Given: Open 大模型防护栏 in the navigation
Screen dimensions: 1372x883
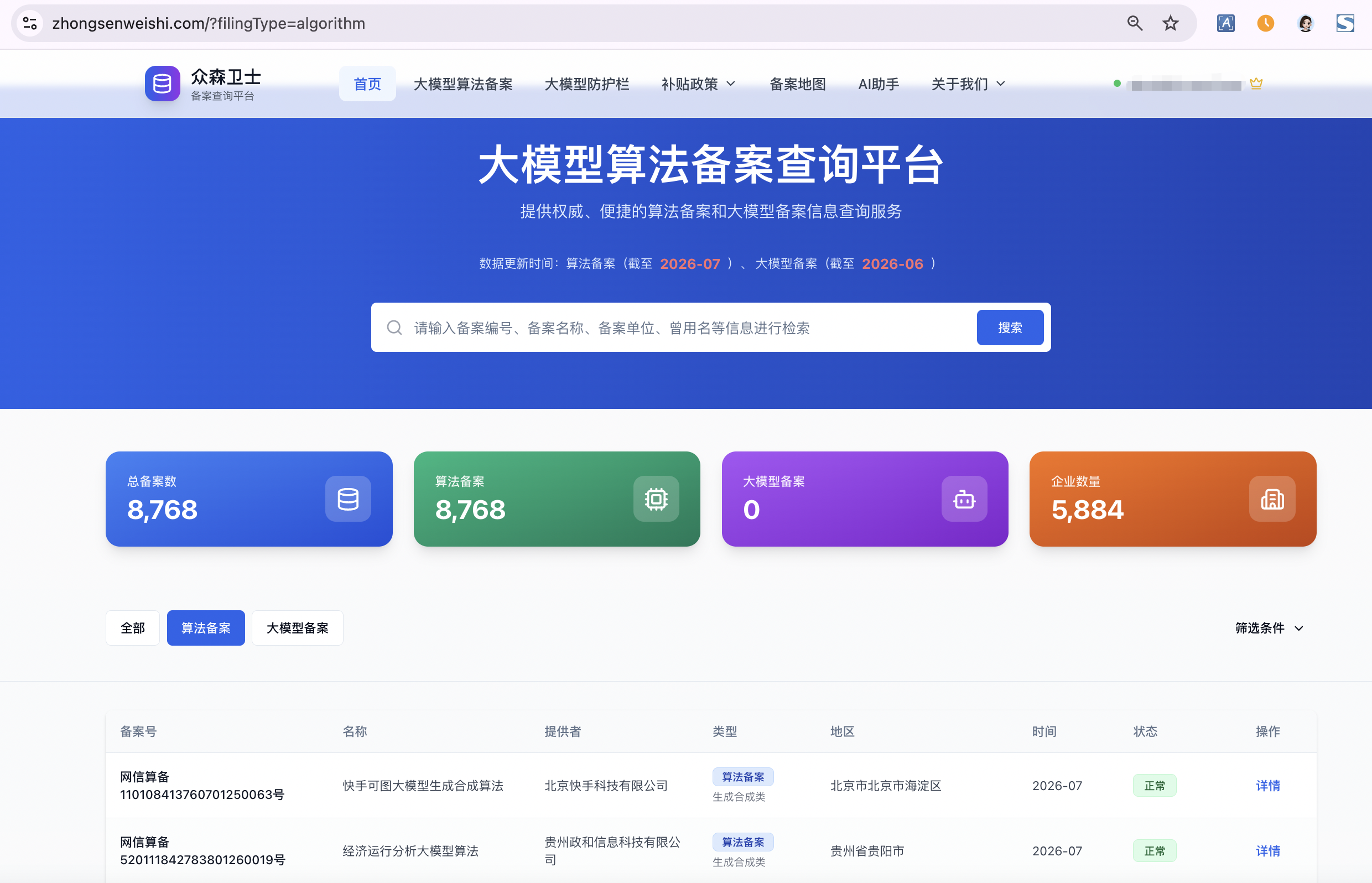Looking at the screenshot, I should pyautogui.click(x=586, y=84).
